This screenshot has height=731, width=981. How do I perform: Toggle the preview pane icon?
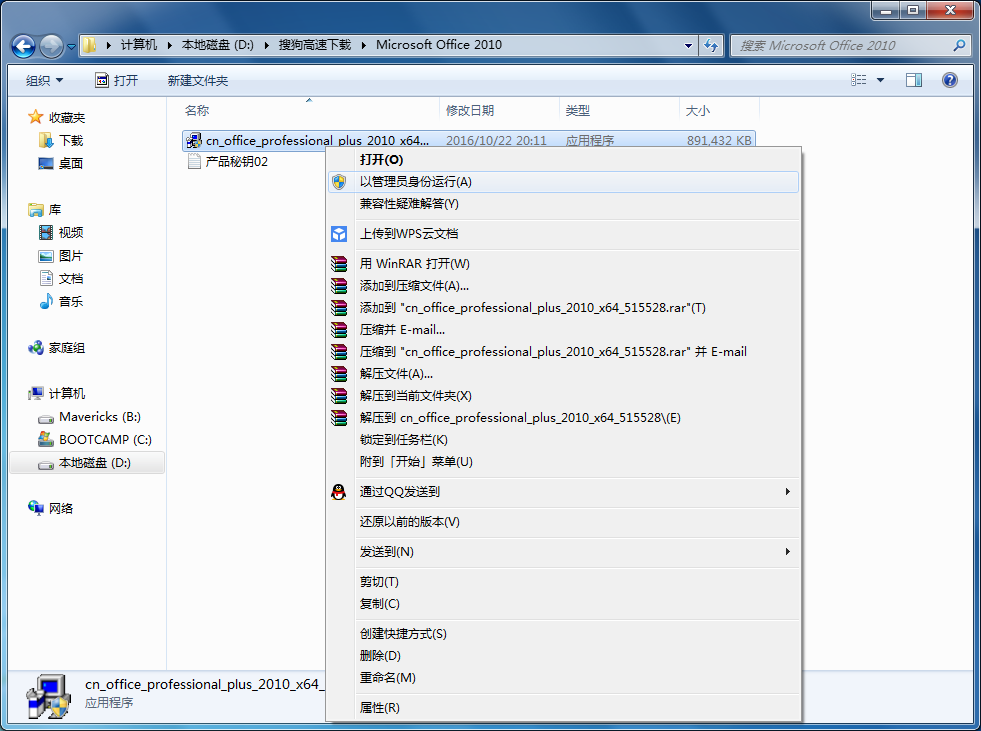pos(913,80)
